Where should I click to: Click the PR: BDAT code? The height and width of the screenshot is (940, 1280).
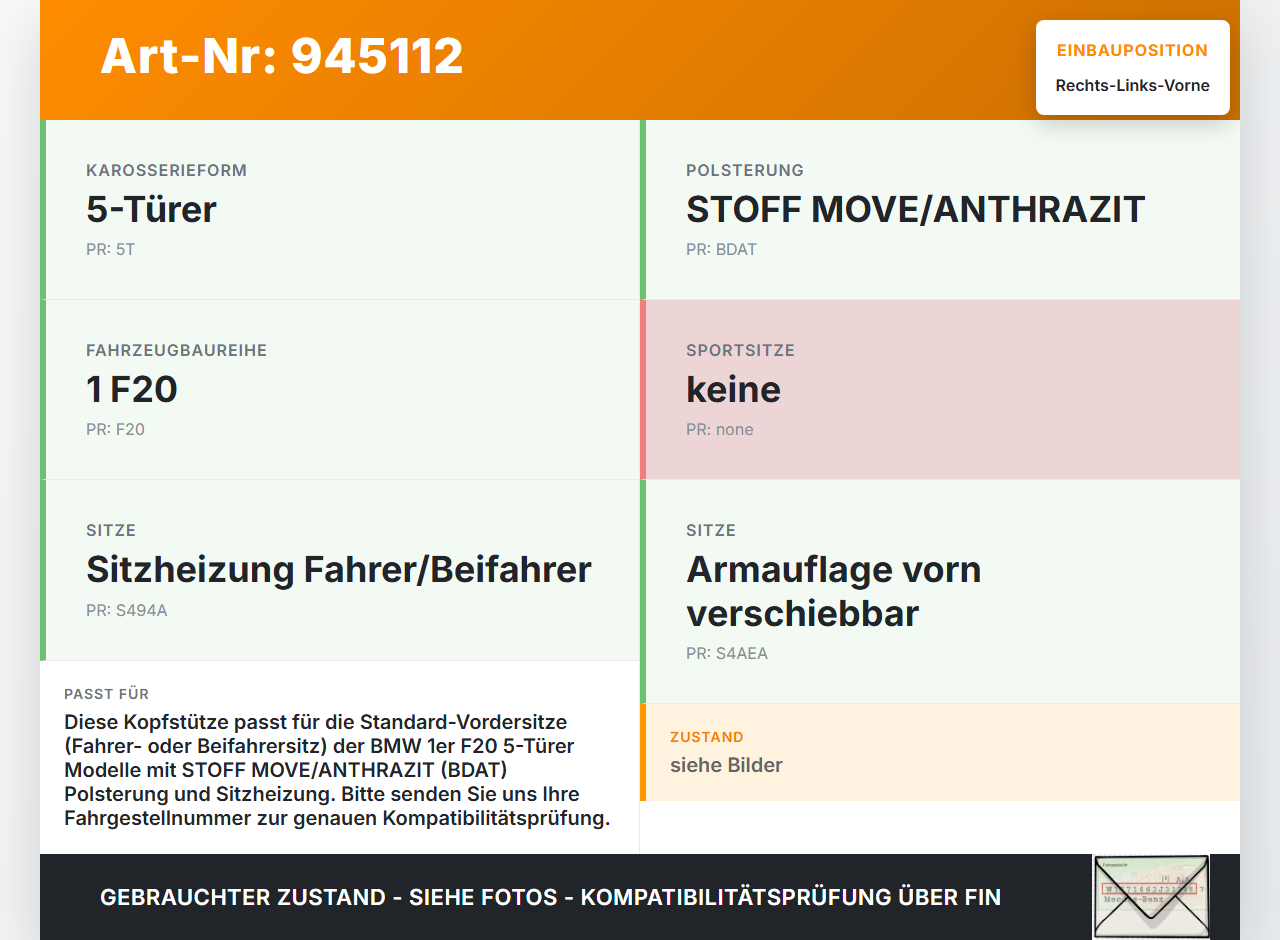tap(721, 249)
